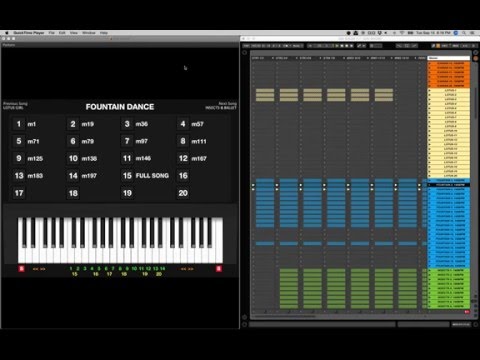Image resolution: width=480 pixels, height=360 pixels.
Task: Click empty section slot 16
Action: [183, 176]
